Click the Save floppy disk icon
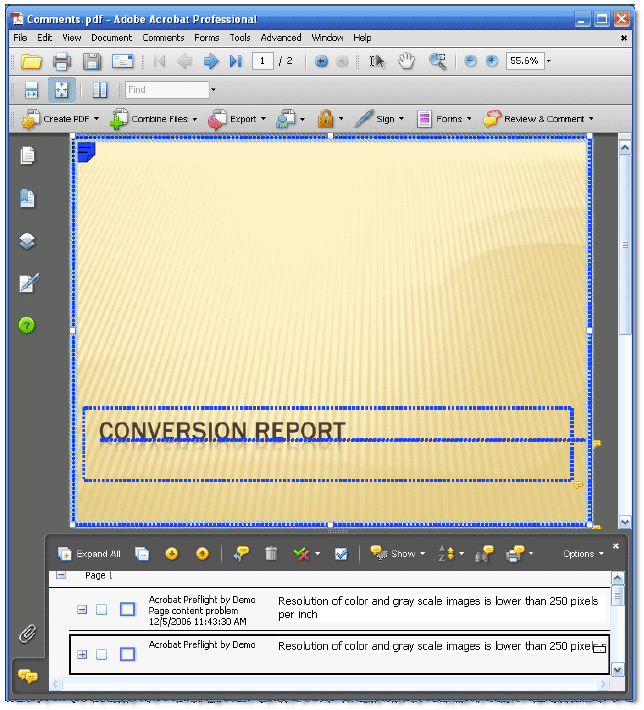This screenshot has width=644, height=710. coord(92,62)
